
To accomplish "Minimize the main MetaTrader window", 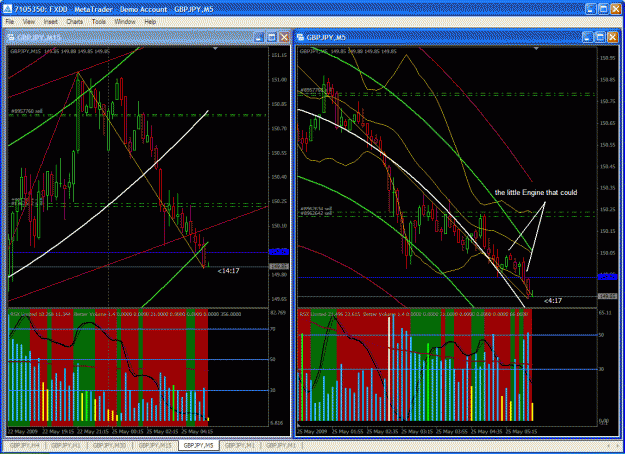I will tap(591, 9).
